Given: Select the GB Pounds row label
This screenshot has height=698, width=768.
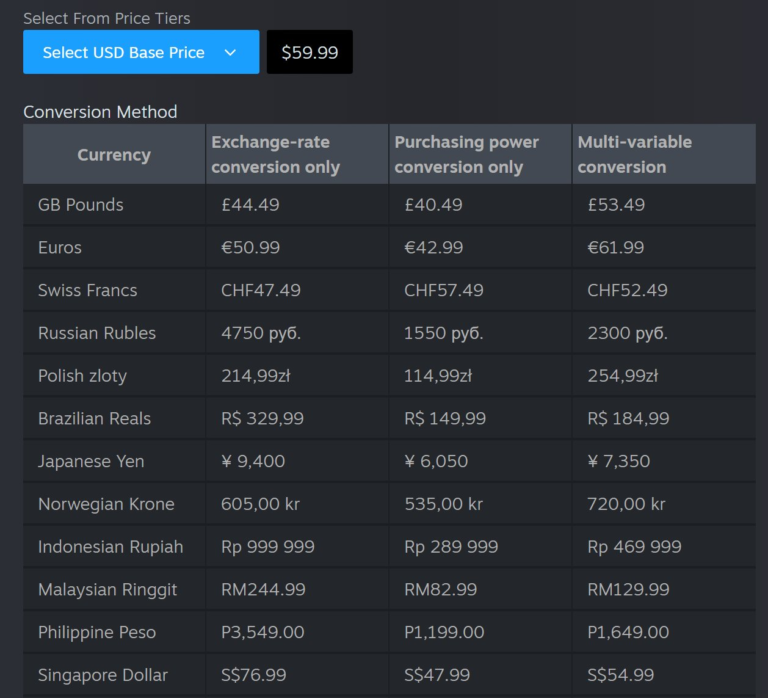Looking at the screenshot, I should pos(81,205).
